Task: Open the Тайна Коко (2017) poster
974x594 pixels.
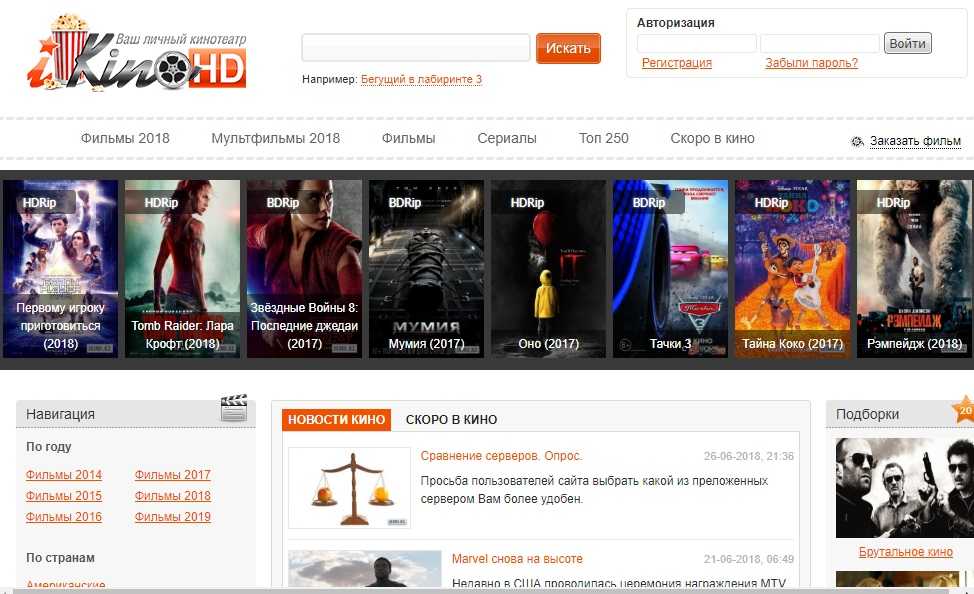Action: point(793,268)
